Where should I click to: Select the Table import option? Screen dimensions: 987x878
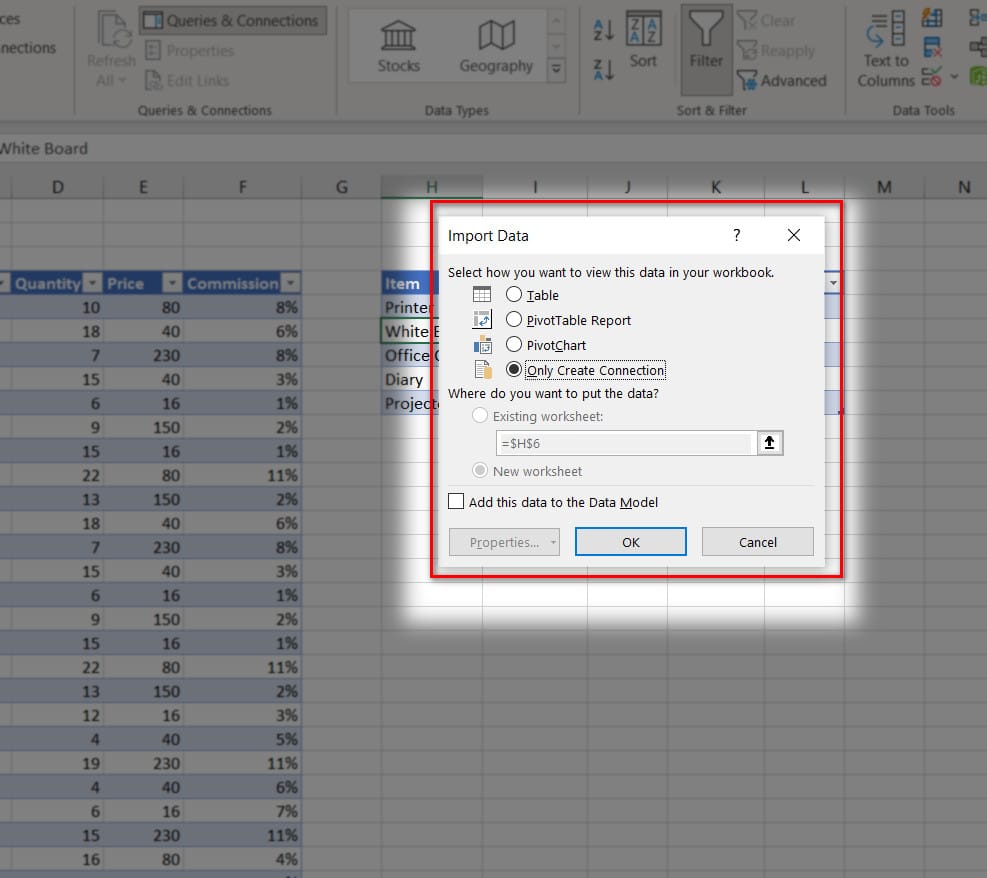[512, 295]
